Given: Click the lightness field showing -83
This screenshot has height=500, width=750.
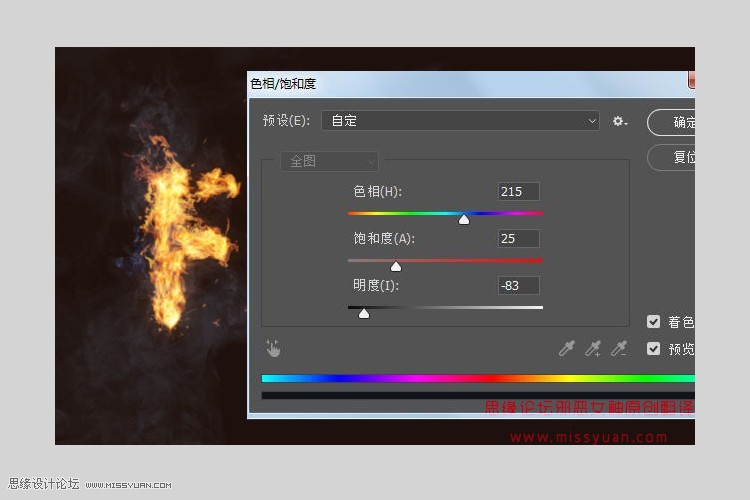Looking at the screenshot, I should tap(518, 285).
